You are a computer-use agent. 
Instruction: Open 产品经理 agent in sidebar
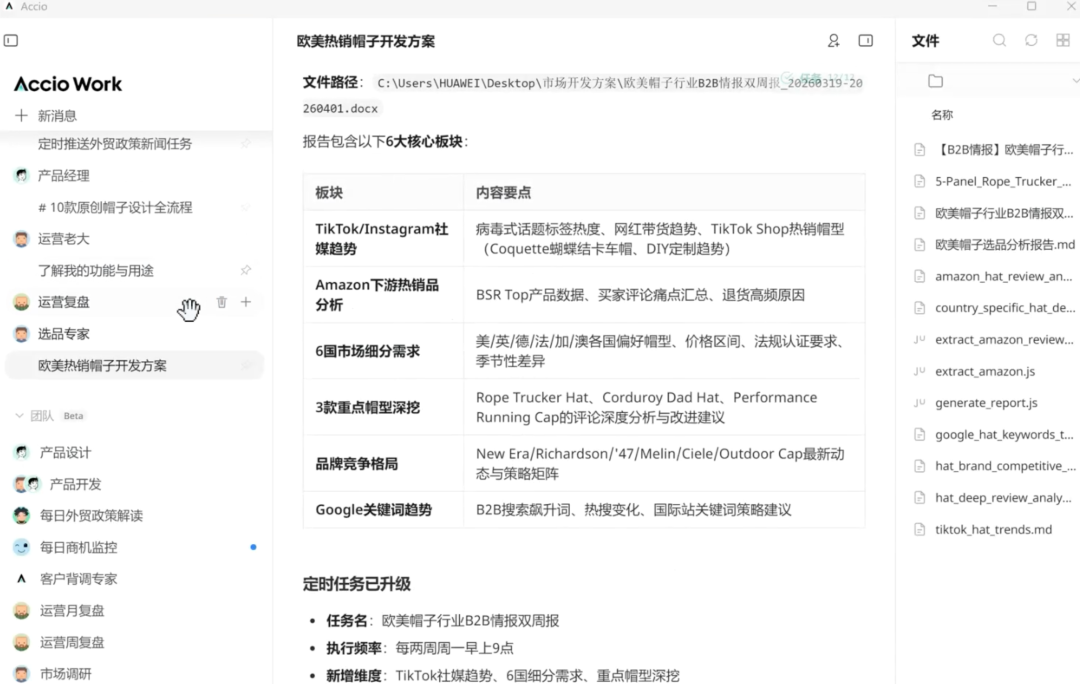coord(63,176)
